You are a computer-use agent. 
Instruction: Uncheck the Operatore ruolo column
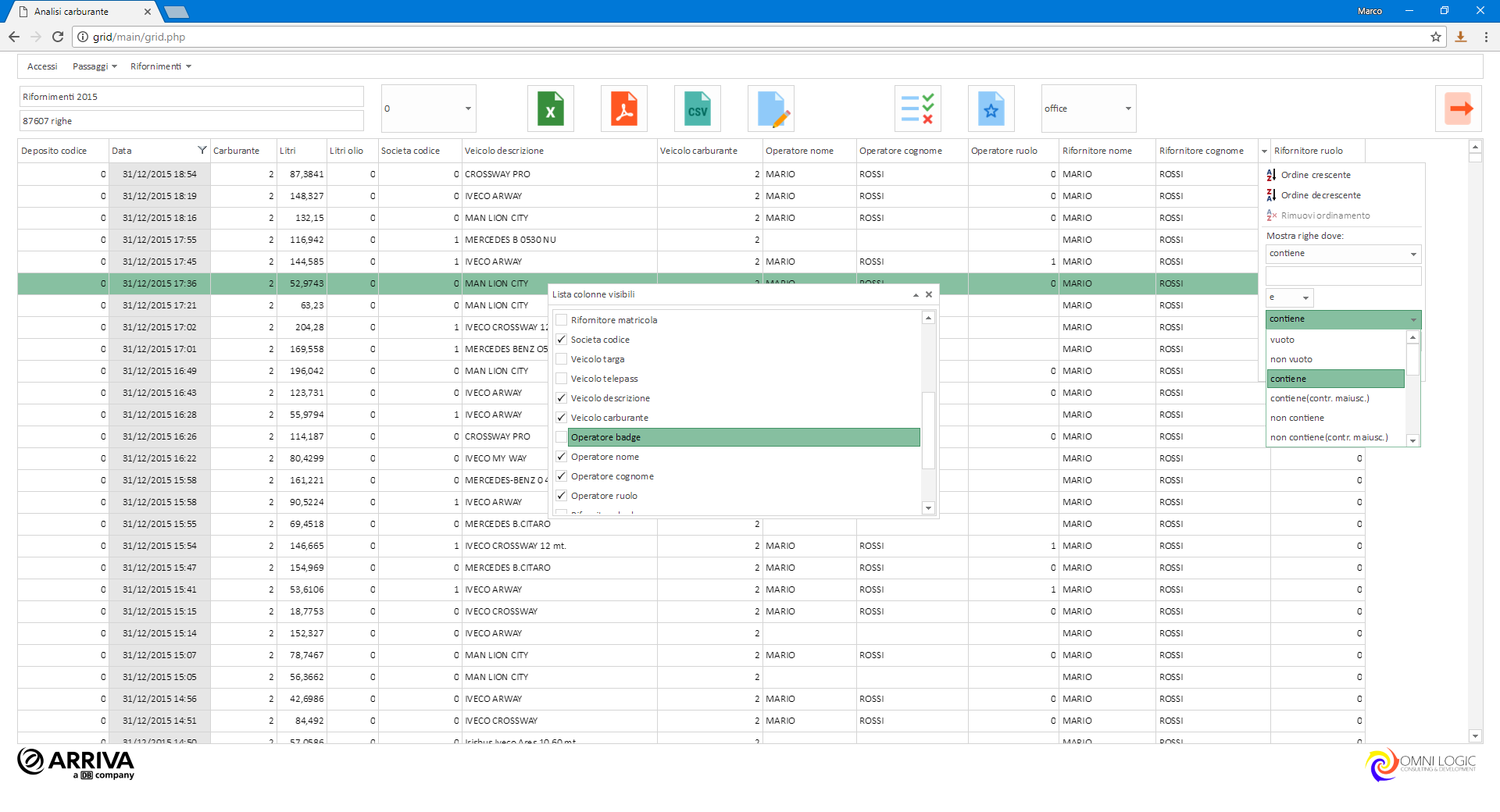[561, 496]
